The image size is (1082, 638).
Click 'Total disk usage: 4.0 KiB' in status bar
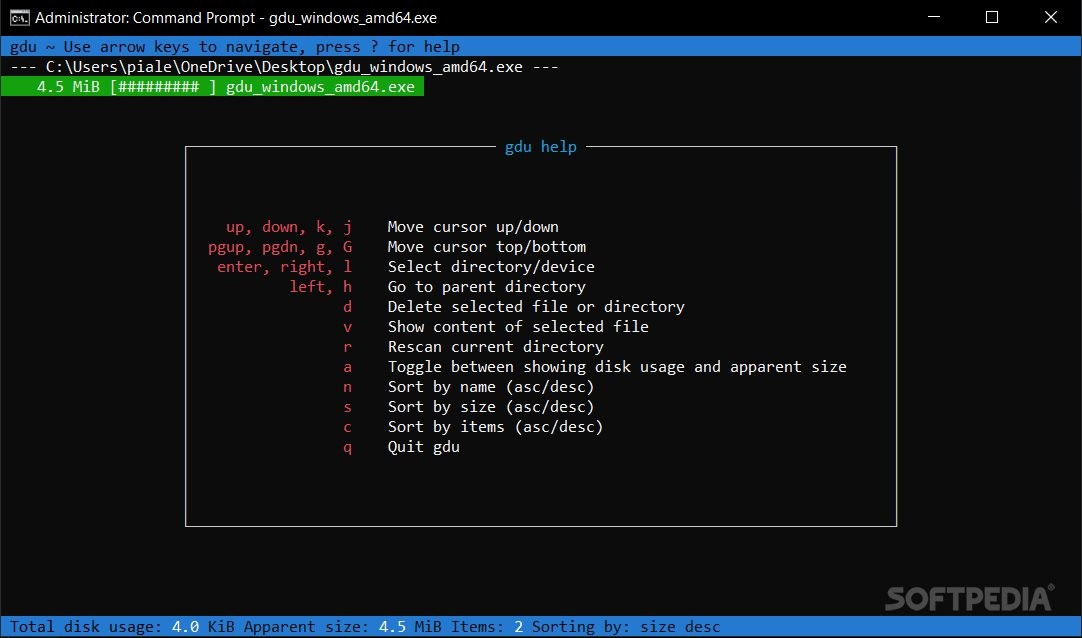[x=122, y=627]
